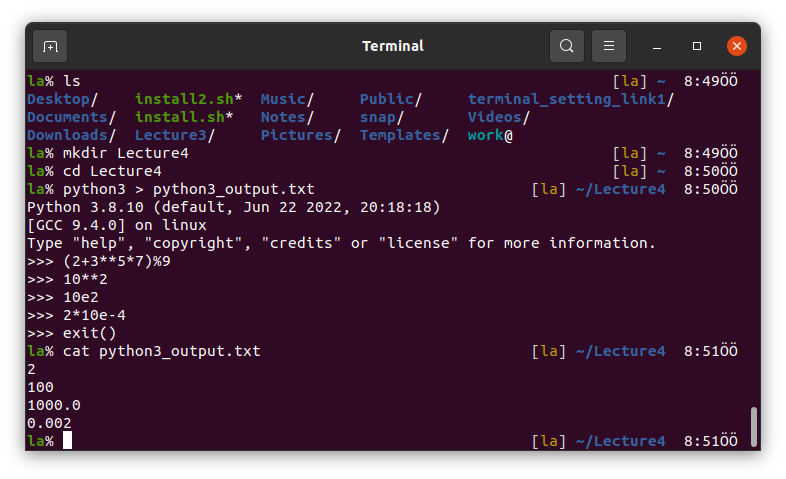Click the work@ symlink entry

(489, 135)
